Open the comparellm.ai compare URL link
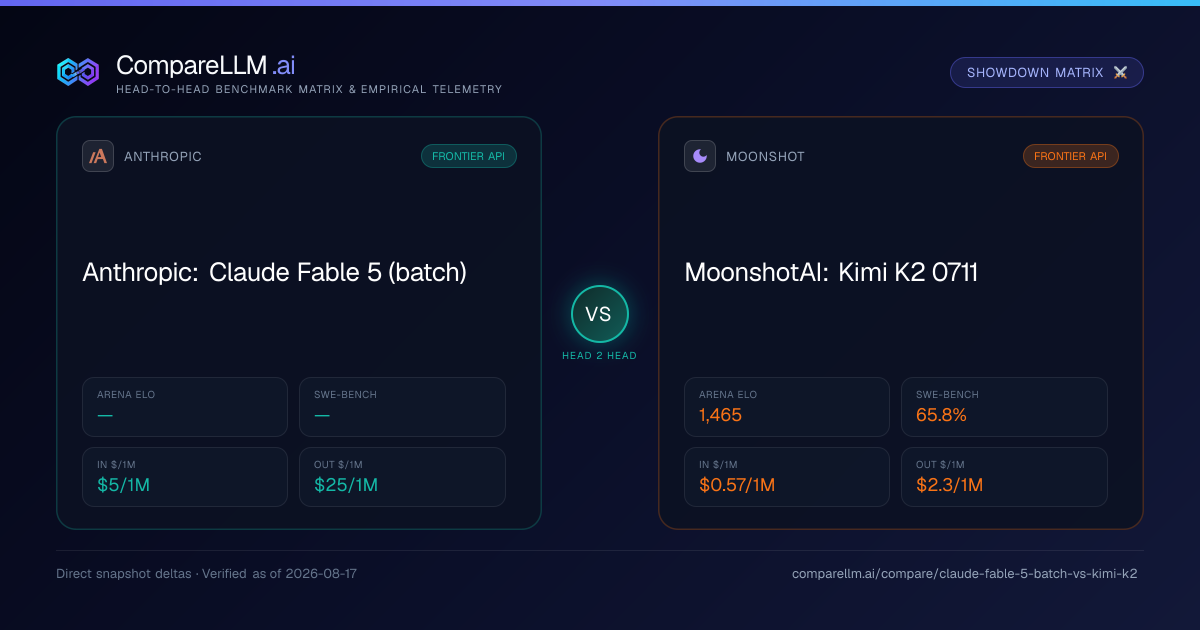This screenshot has width=1200, height=630. click(x=964, y=574)
